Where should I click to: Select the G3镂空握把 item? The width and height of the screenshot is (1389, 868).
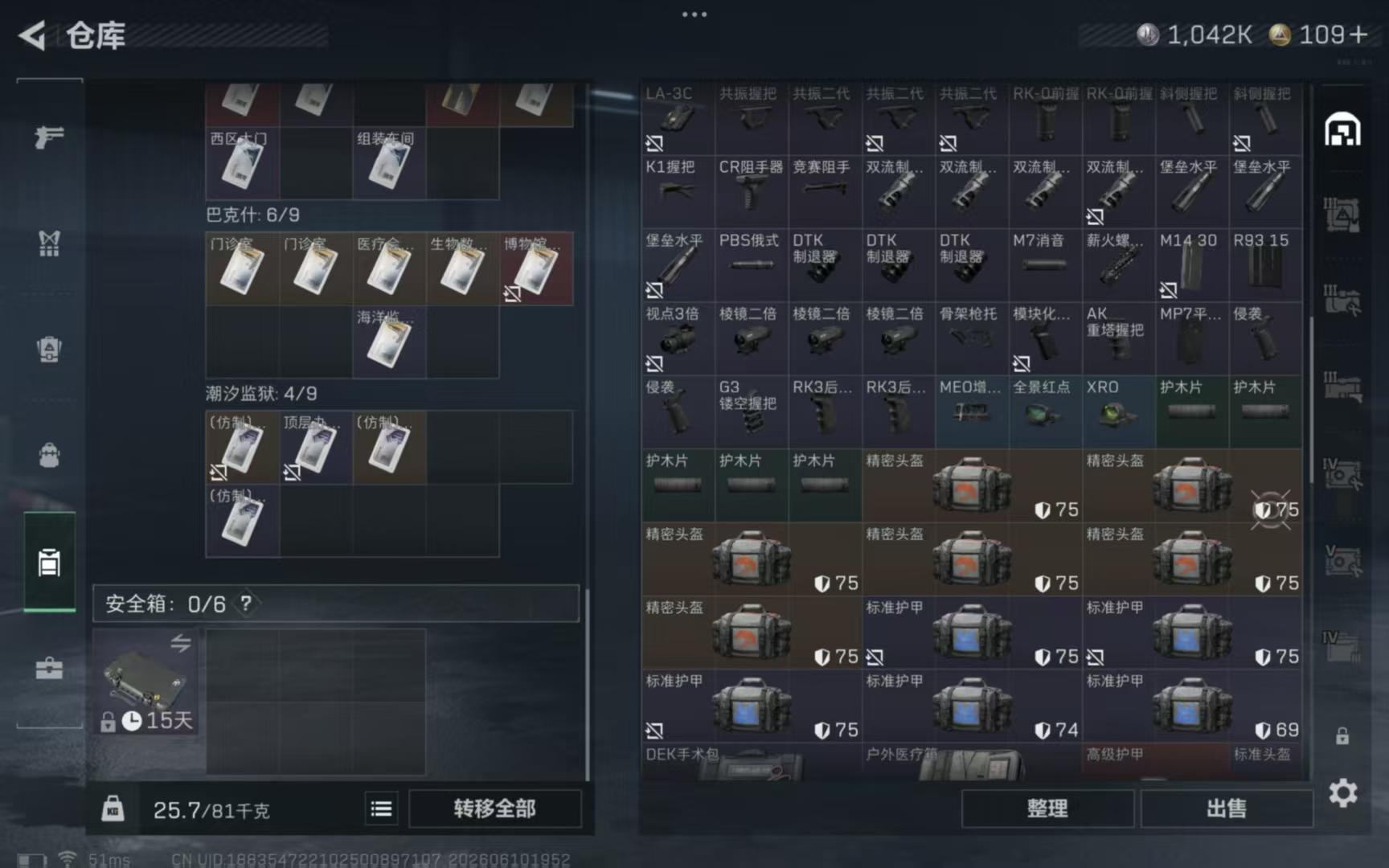(751, 412)
